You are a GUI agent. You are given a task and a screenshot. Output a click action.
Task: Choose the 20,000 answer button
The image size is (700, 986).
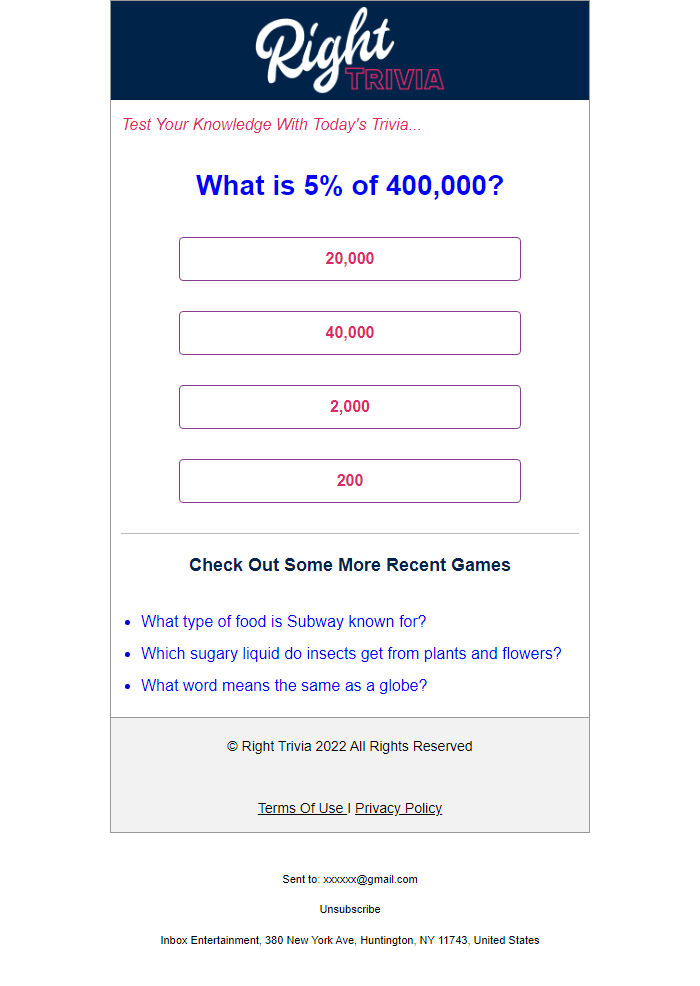349,259
